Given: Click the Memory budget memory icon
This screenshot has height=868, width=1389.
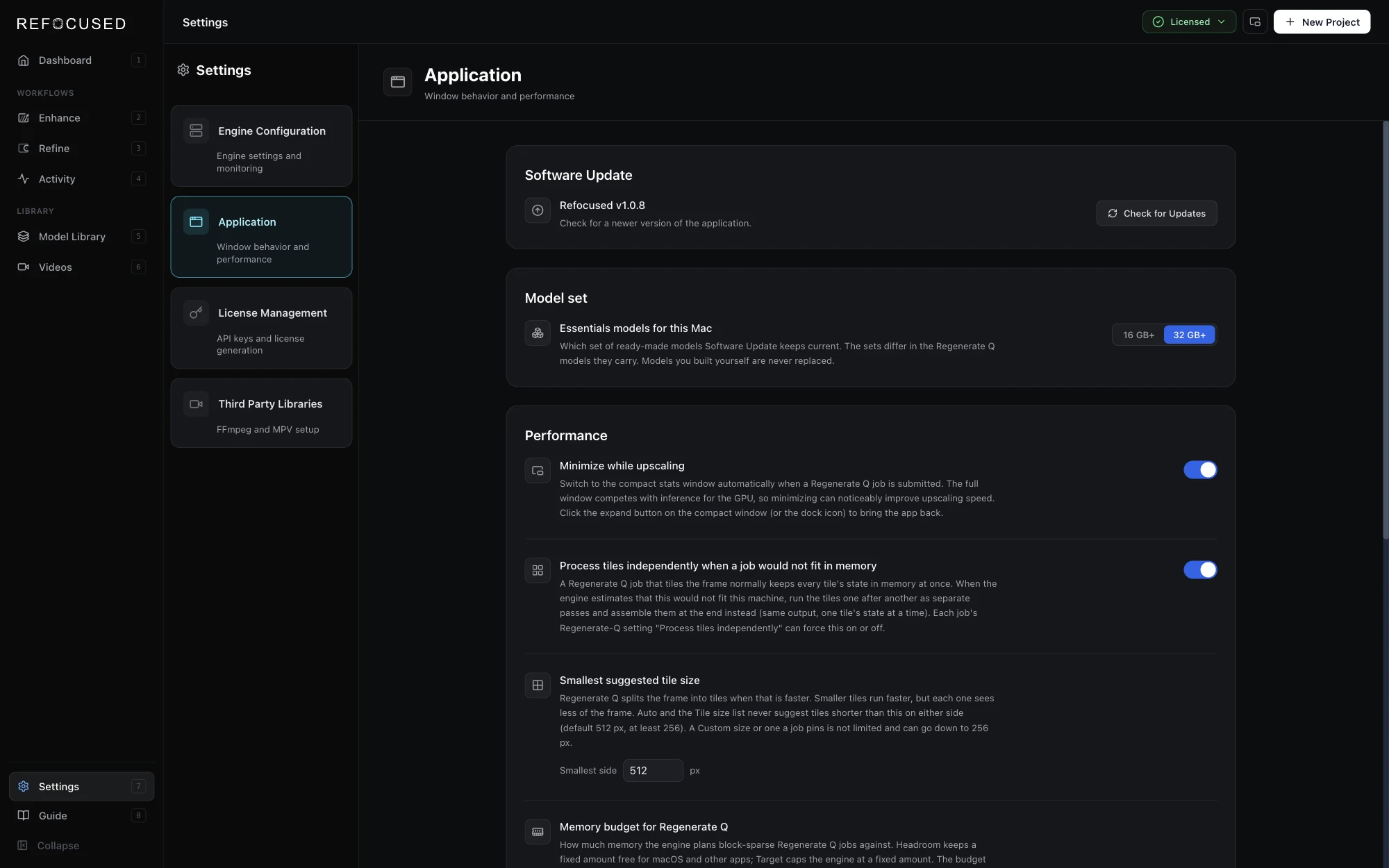Looking at the screenshot, I should click(538, 832).
